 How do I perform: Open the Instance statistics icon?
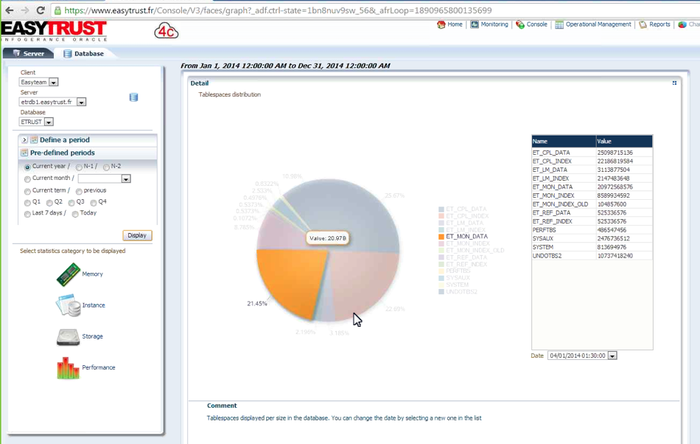coord(67,305)
